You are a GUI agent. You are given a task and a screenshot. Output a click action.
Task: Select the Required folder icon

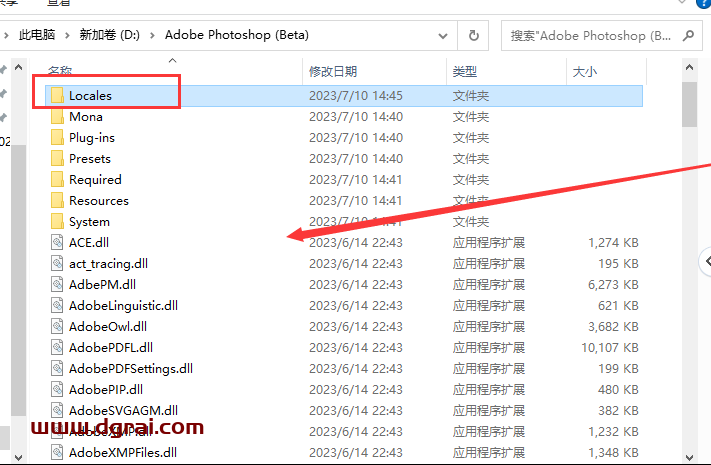[57, 180]
